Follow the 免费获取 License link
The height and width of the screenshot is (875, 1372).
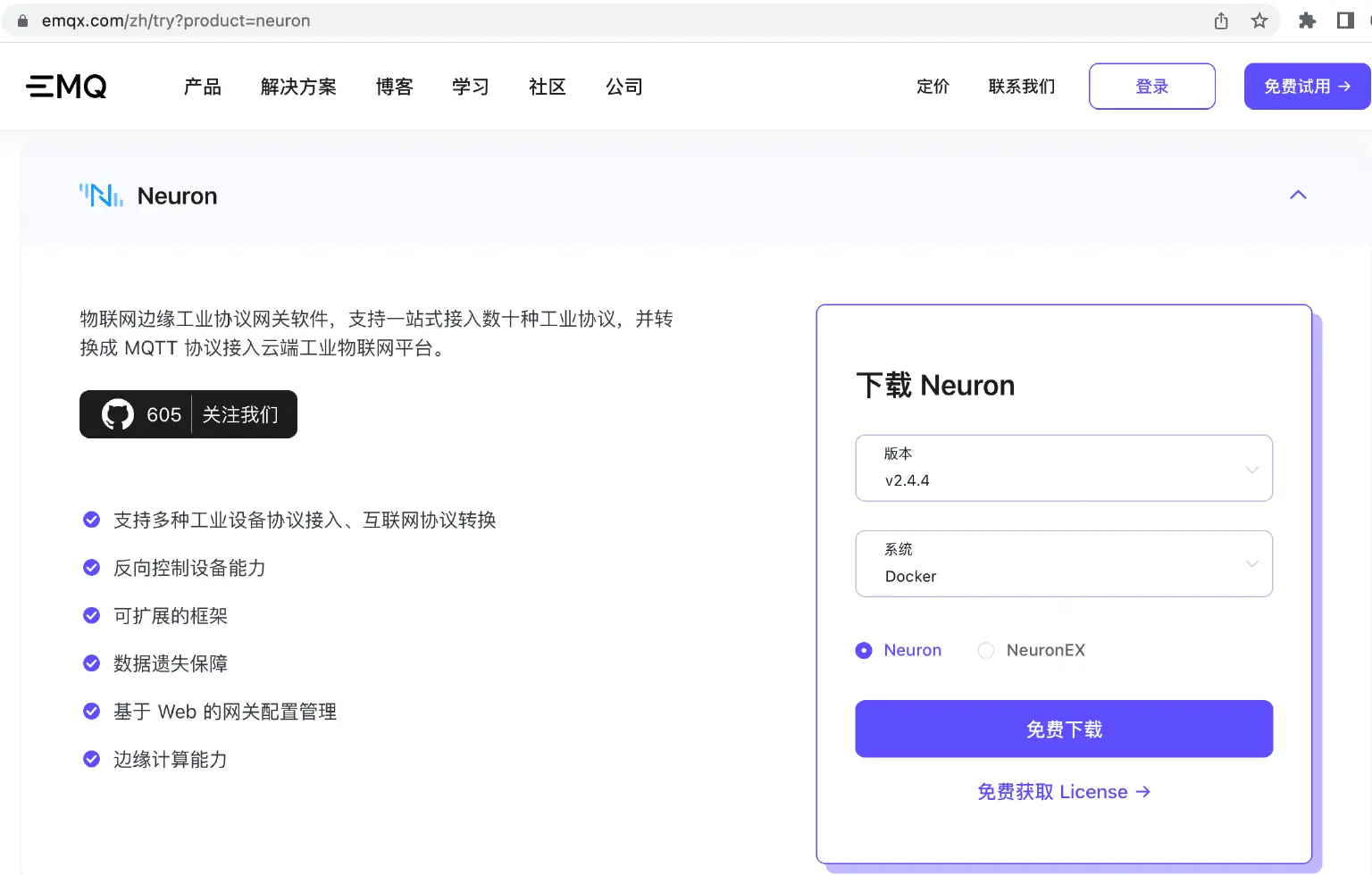point(1064,791)
